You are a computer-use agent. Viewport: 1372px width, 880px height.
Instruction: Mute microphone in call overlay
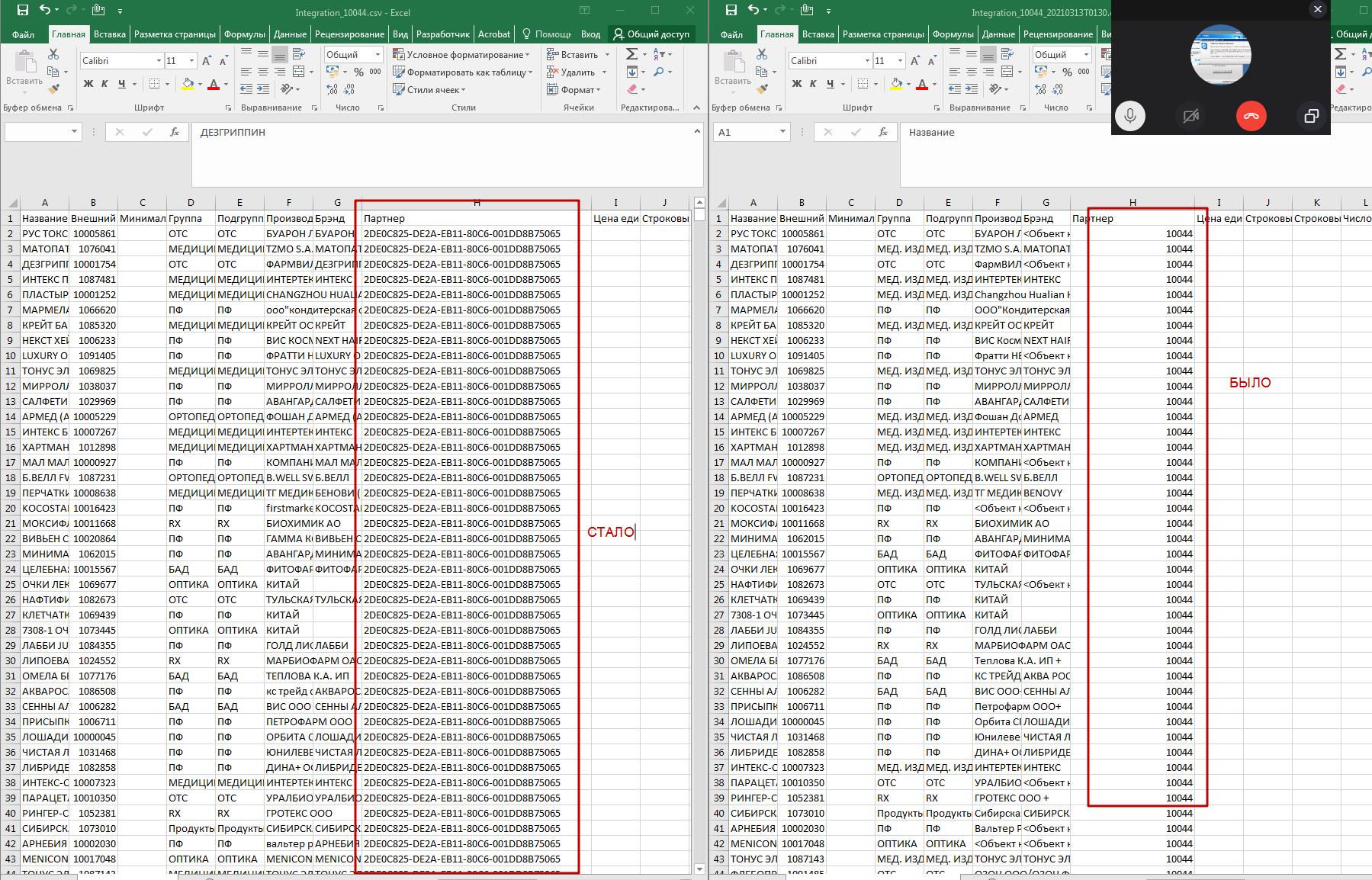(x=1129, y=116)
